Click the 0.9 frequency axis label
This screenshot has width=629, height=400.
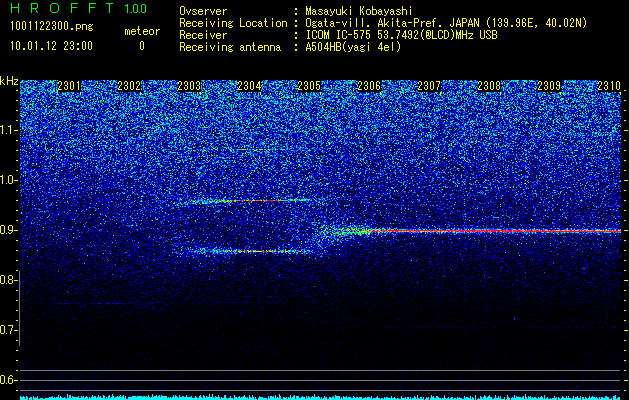click(x=9, y=230)
